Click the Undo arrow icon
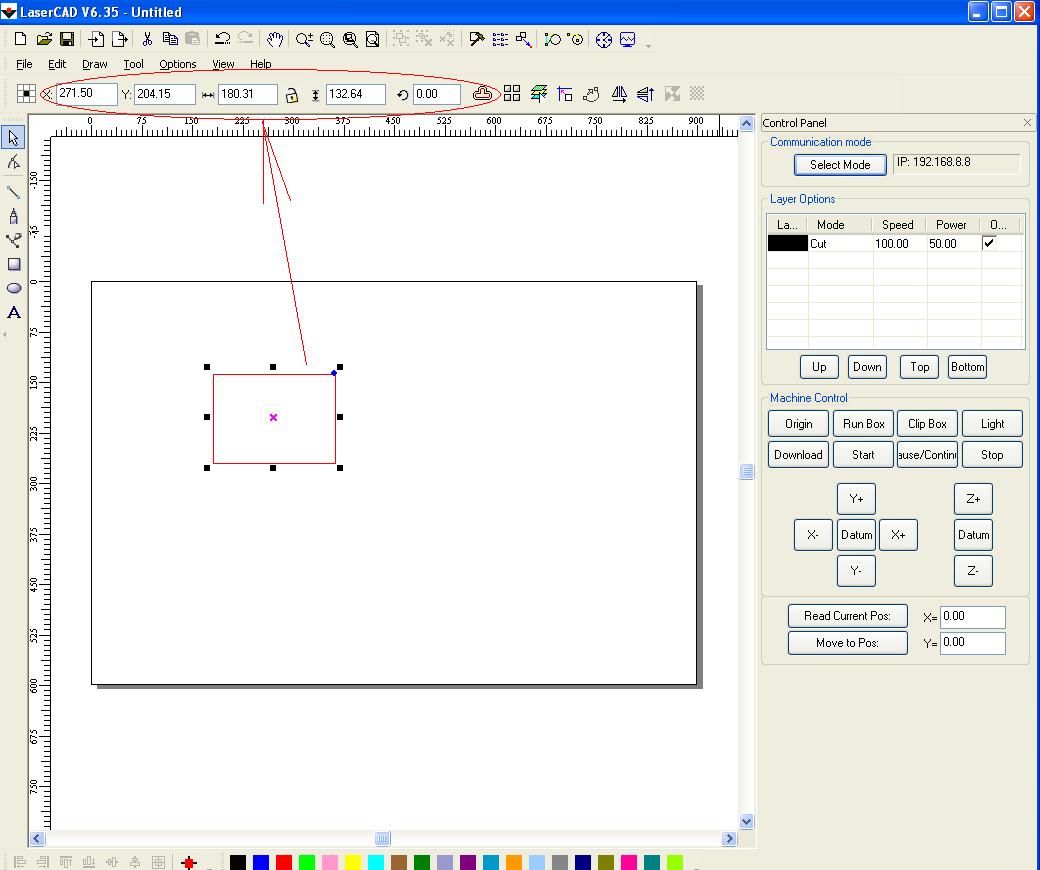 coord(222,40)
